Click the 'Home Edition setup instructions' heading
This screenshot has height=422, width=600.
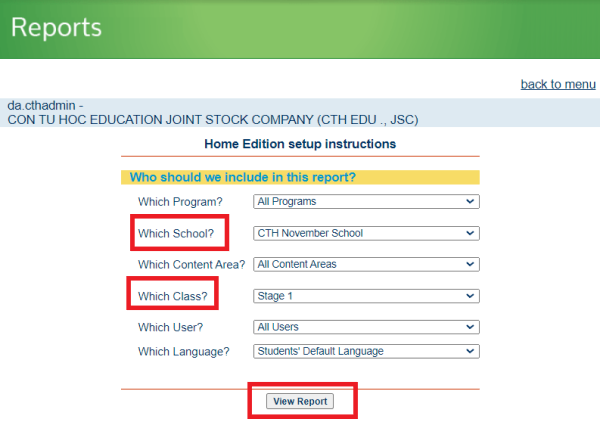[300, 144]
